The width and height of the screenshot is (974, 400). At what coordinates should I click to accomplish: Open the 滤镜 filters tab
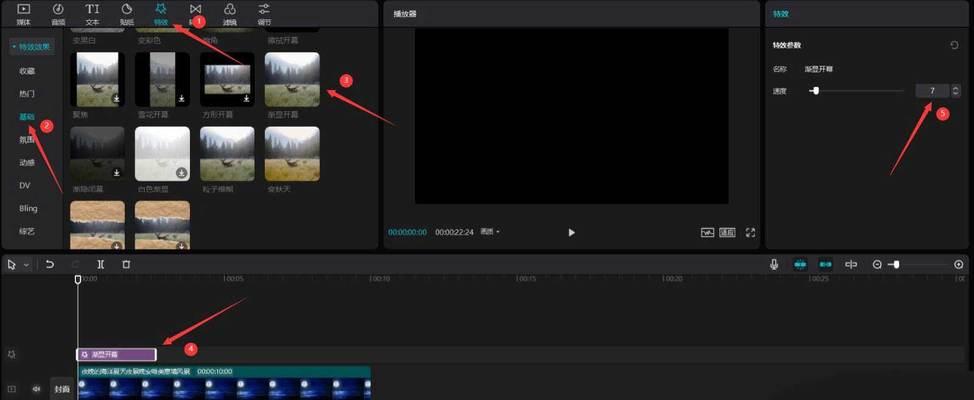click(x=230, y=14)
